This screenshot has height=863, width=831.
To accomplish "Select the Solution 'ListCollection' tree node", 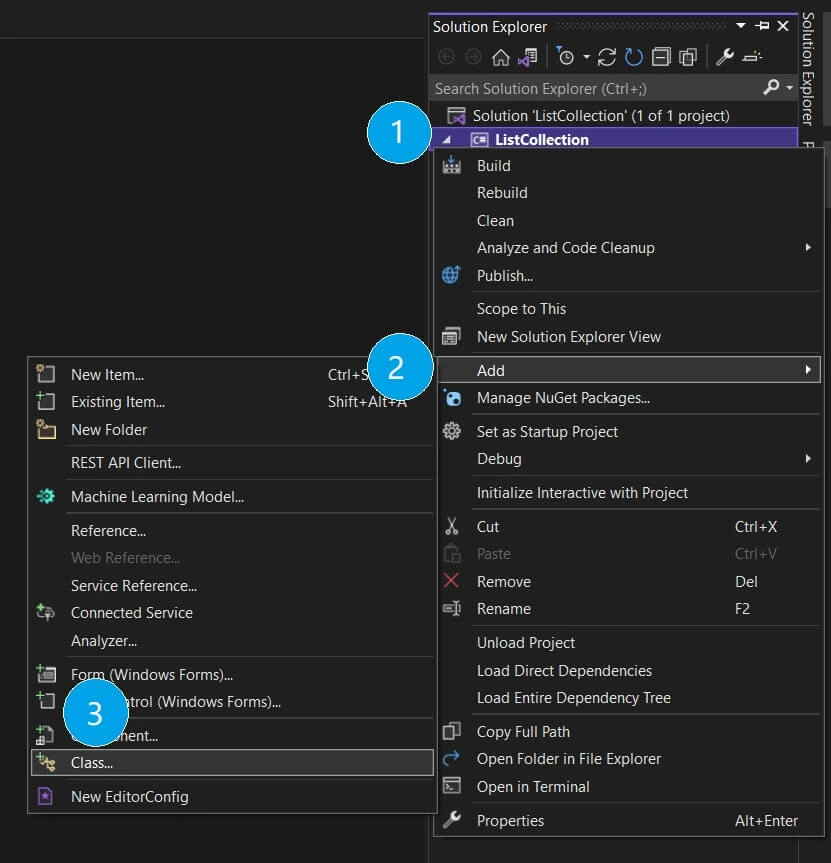I will [600, 116].
